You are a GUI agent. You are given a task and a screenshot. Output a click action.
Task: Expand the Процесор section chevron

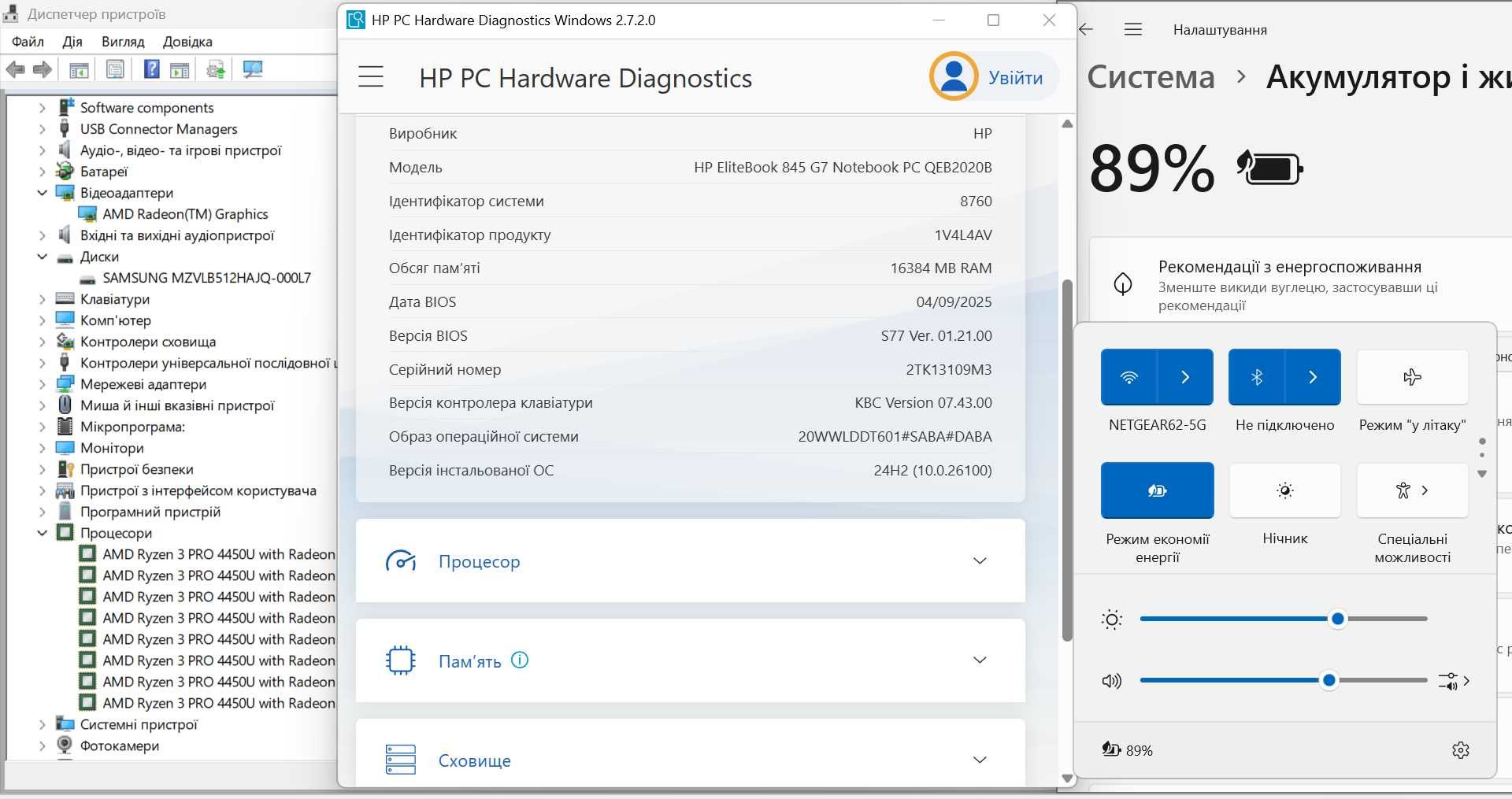coord(980,560)
